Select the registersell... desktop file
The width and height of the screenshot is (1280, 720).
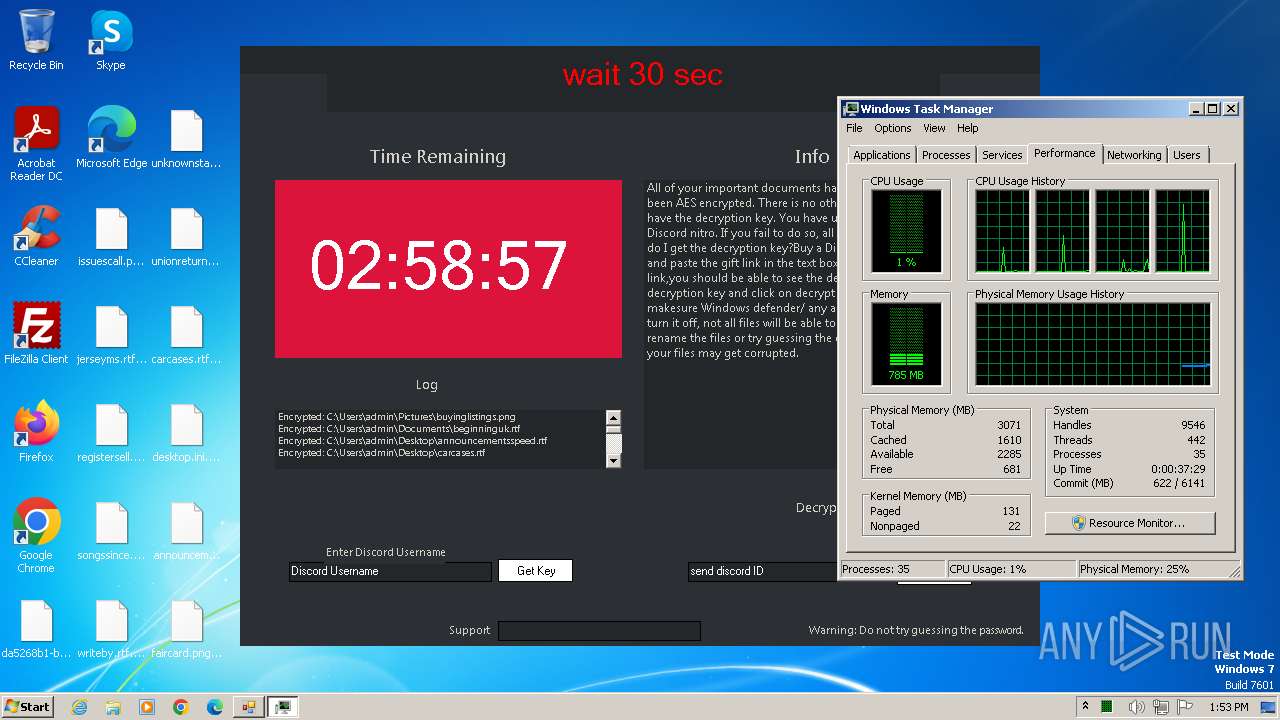click(x=111, y=432)
